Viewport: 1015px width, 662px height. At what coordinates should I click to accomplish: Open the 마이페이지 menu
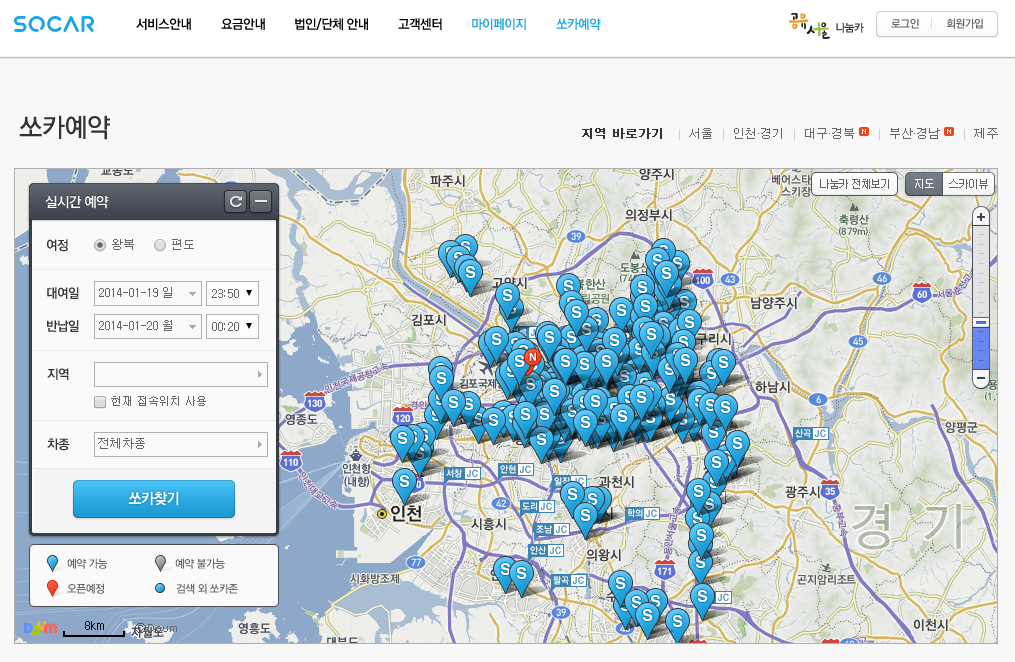(499, 24)
